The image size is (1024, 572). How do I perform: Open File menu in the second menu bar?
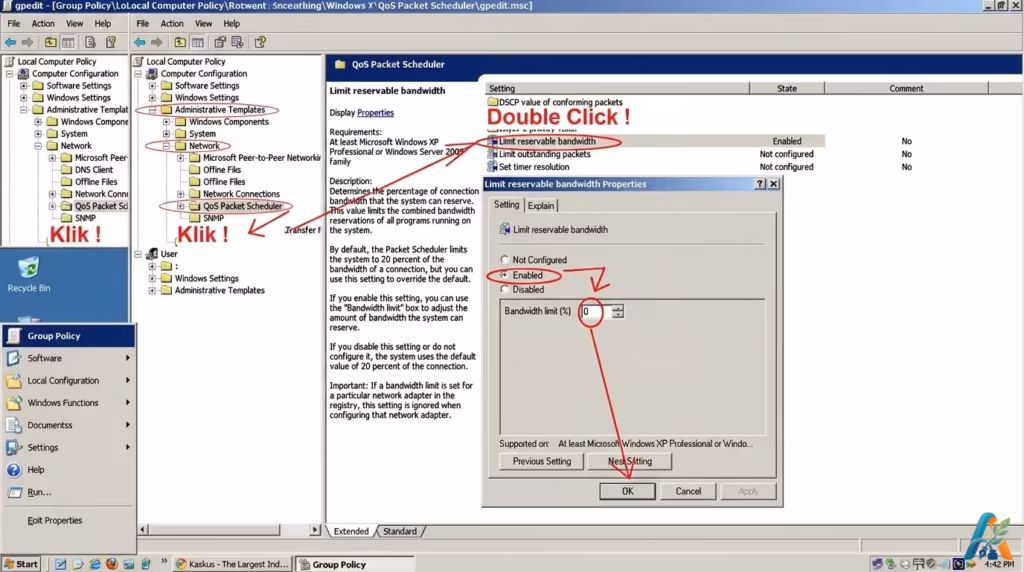click(142, 24)
